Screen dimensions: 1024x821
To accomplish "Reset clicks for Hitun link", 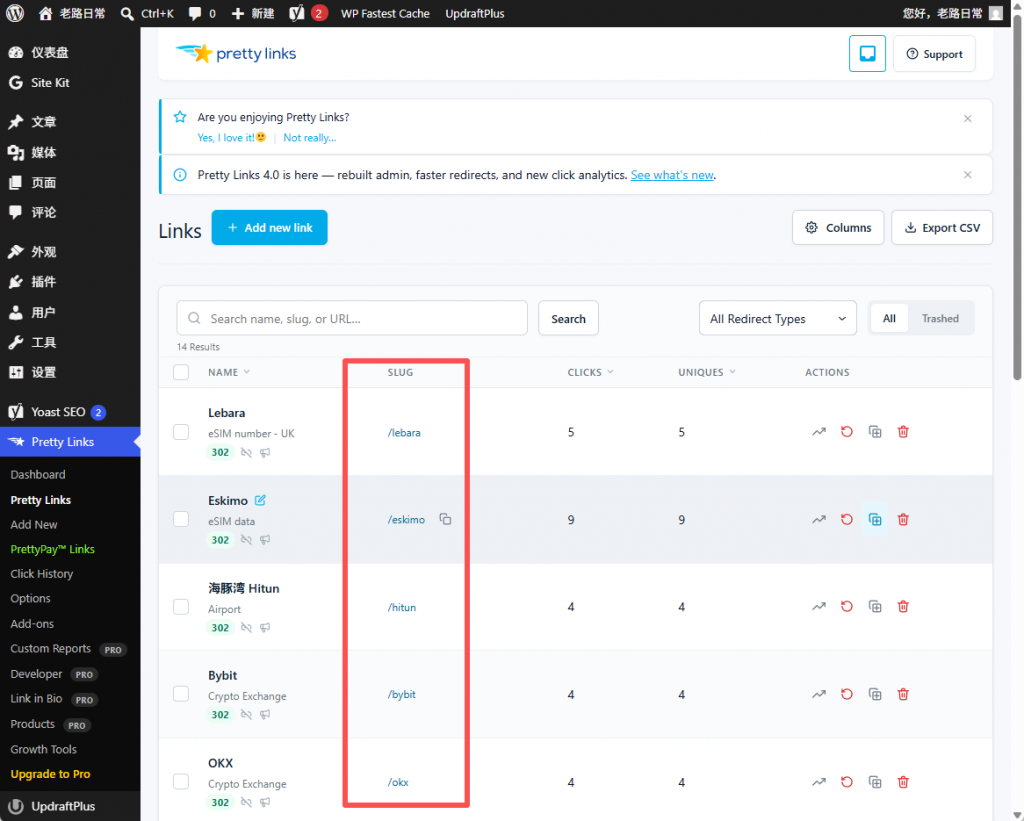I will (847, 607).
